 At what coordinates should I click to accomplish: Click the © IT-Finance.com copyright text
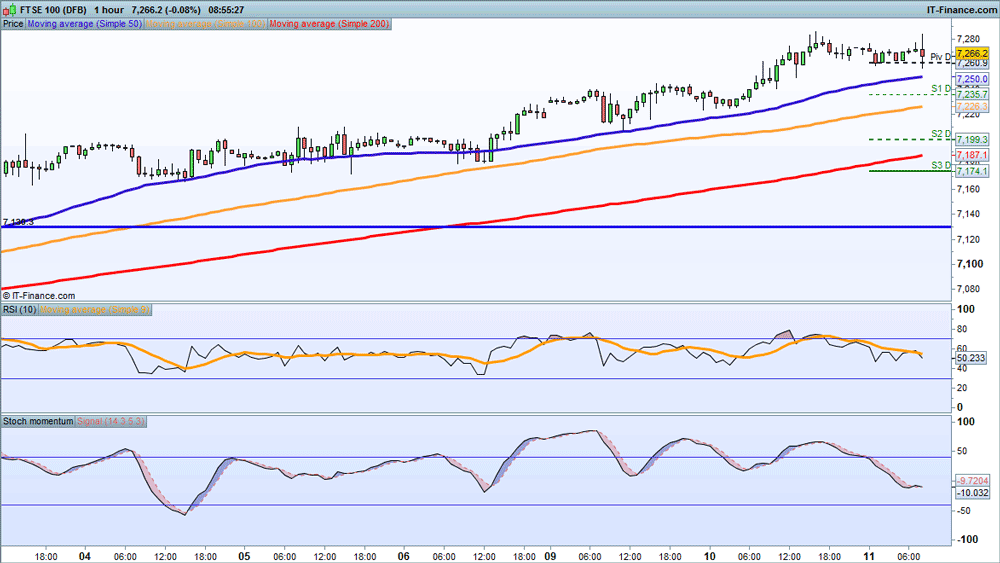pos(39,296)
